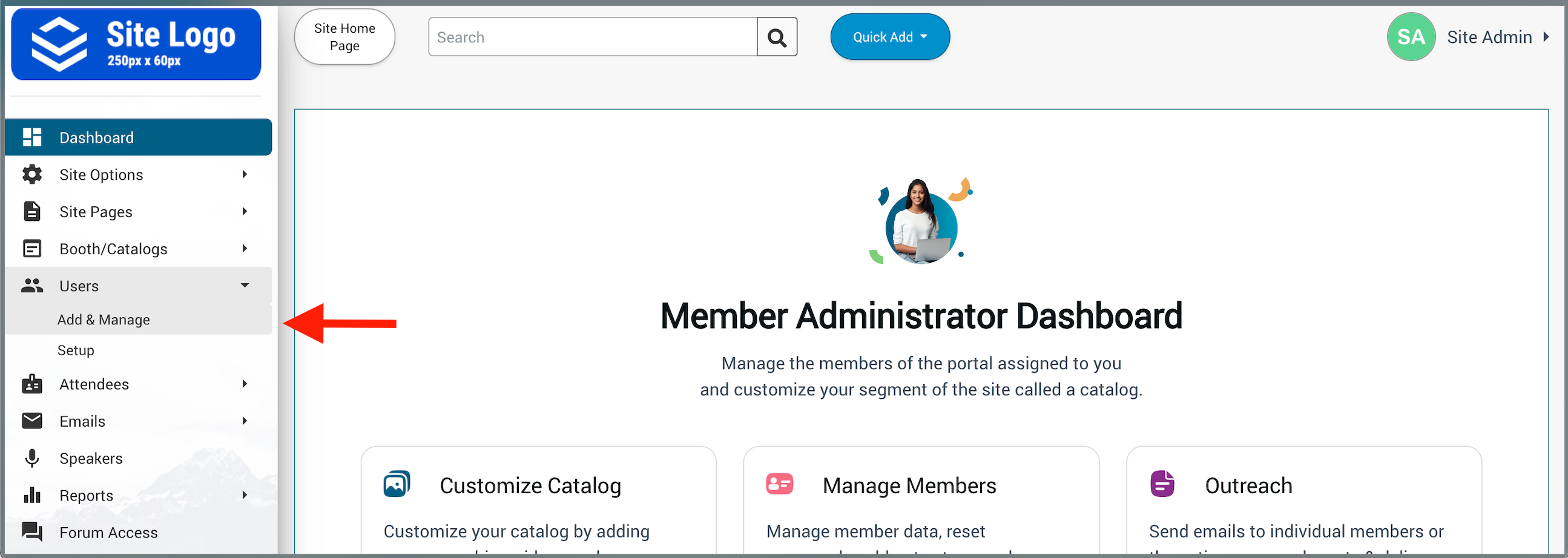This screenshot has height=558, width=1568.
Task: Open the Customize Catalog card
Action: (x=530, y=485)
